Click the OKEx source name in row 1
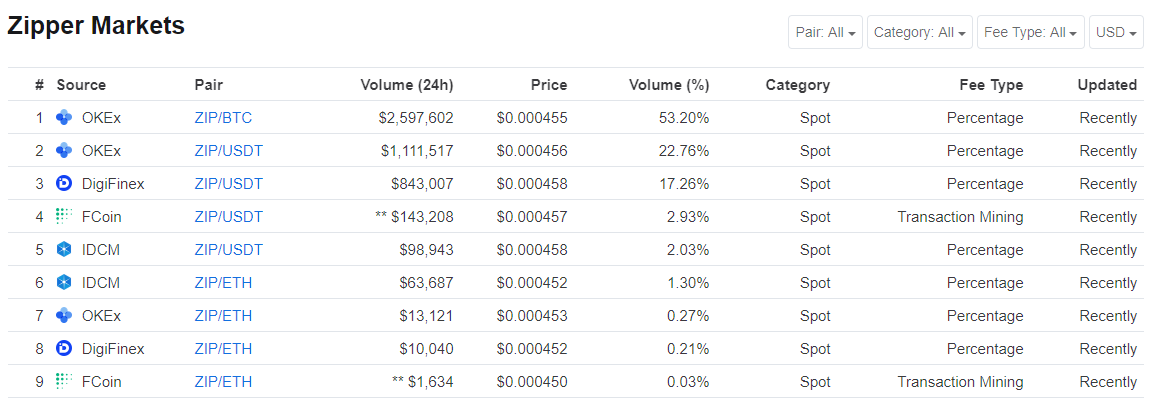Screen dimensions: 1166x406 [x=101, y=117]
